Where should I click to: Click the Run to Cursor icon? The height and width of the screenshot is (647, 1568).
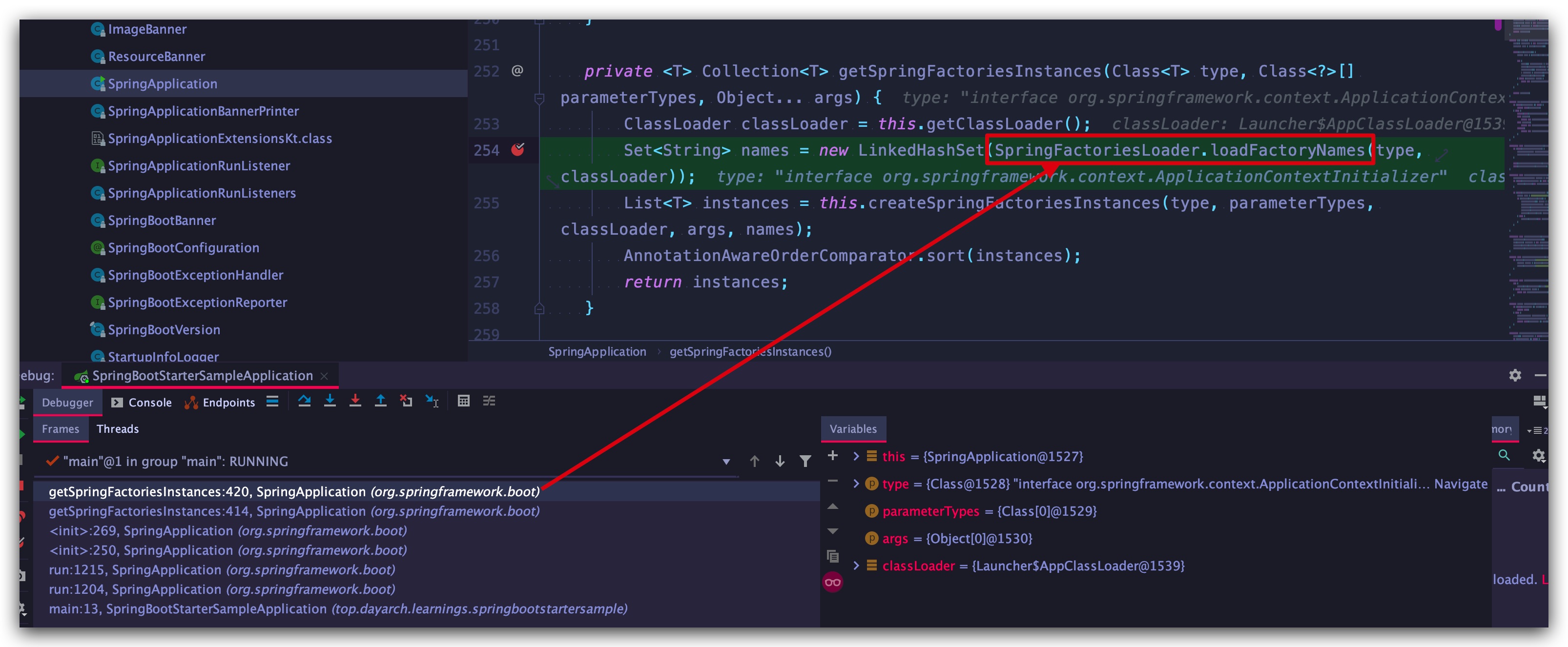pos(432,401)
